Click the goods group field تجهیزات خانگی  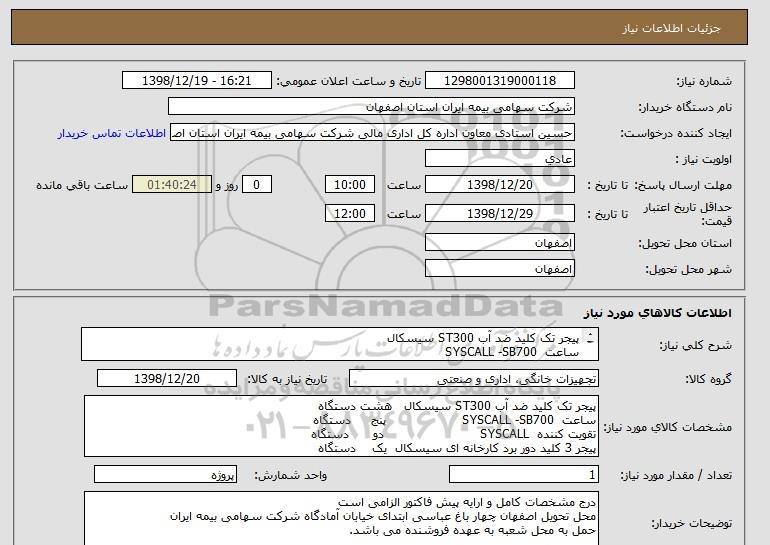(474, 379)
